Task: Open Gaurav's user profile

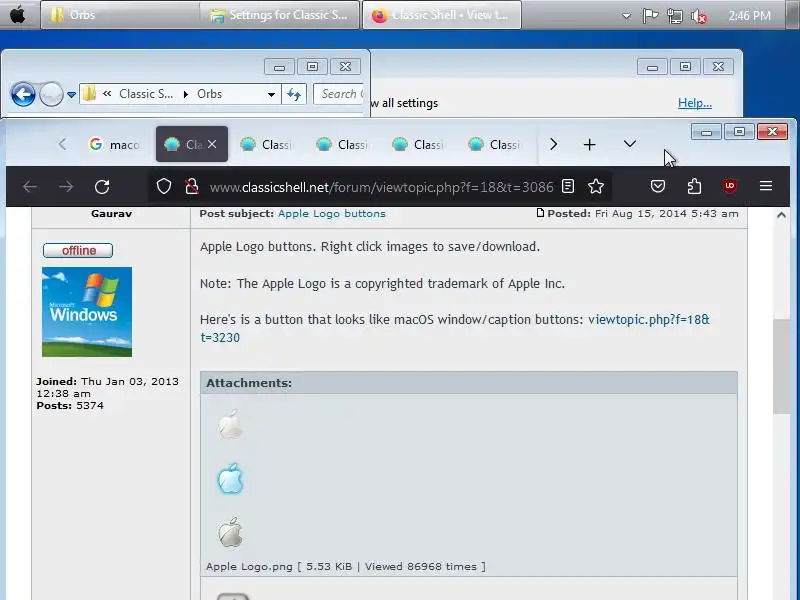Action: (111, 214)
